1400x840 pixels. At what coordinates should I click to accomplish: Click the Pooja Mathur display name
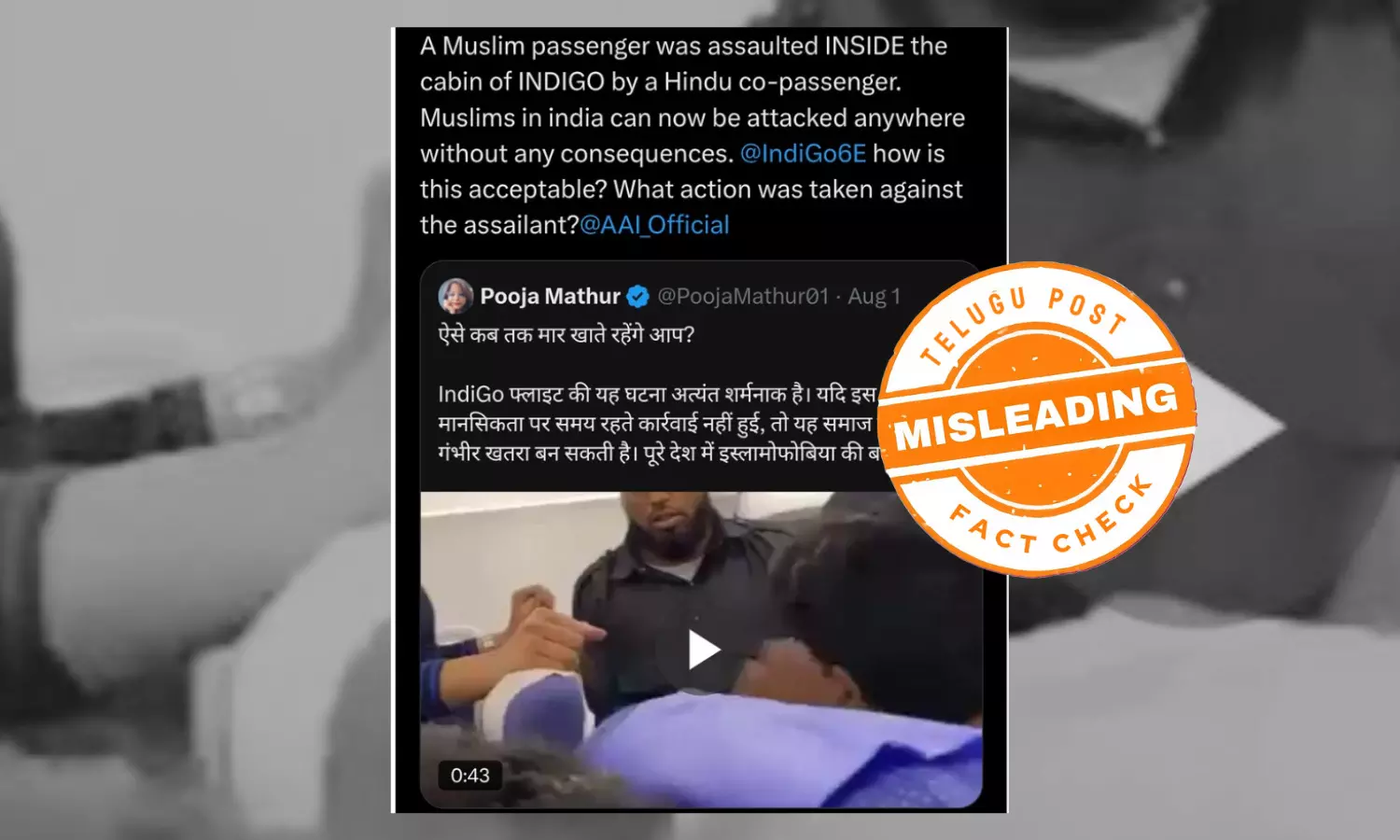(550, 297)
